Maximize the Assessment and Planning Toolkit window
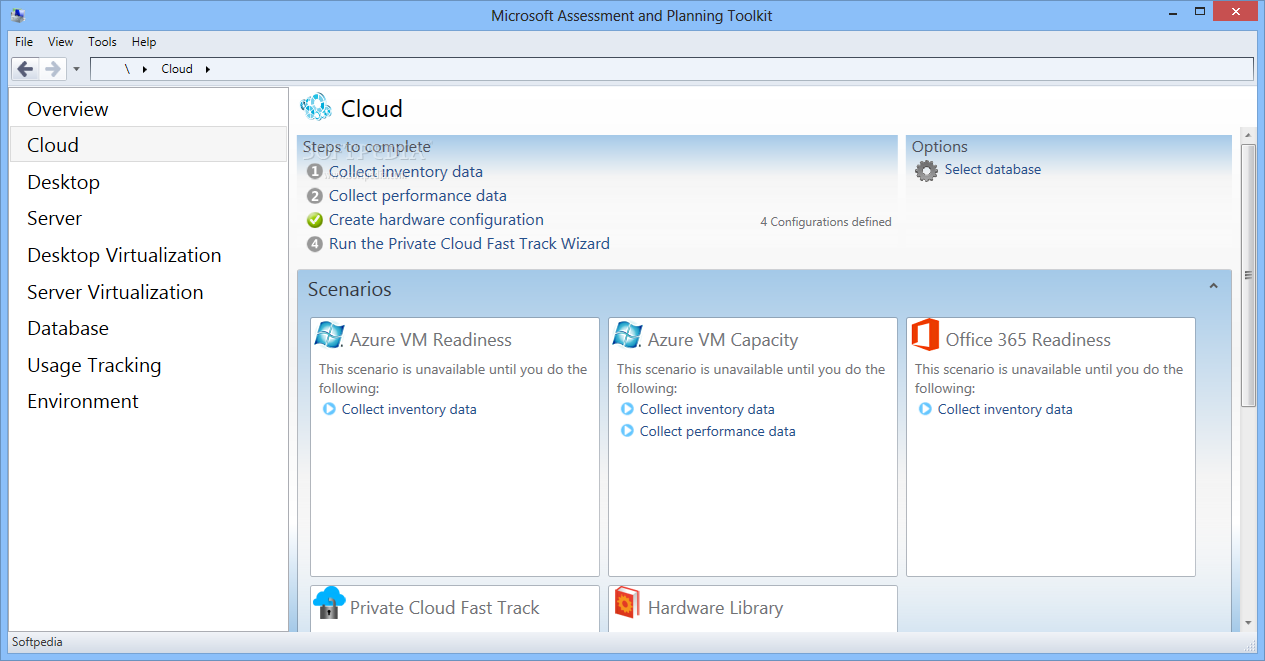The height and width of the screenshot is (661, 1265). click(1202, 13)
